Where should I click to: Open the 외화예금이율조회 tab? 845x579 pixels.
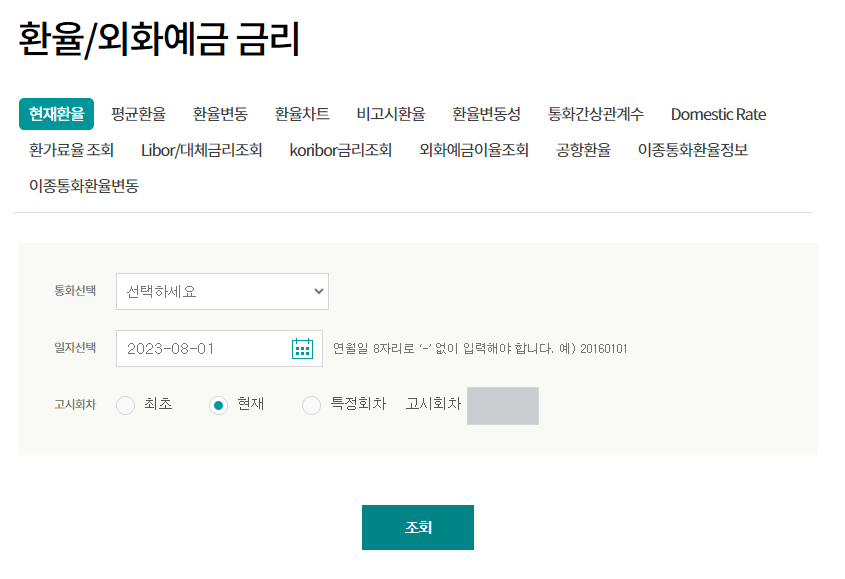(x=474, y=150)
